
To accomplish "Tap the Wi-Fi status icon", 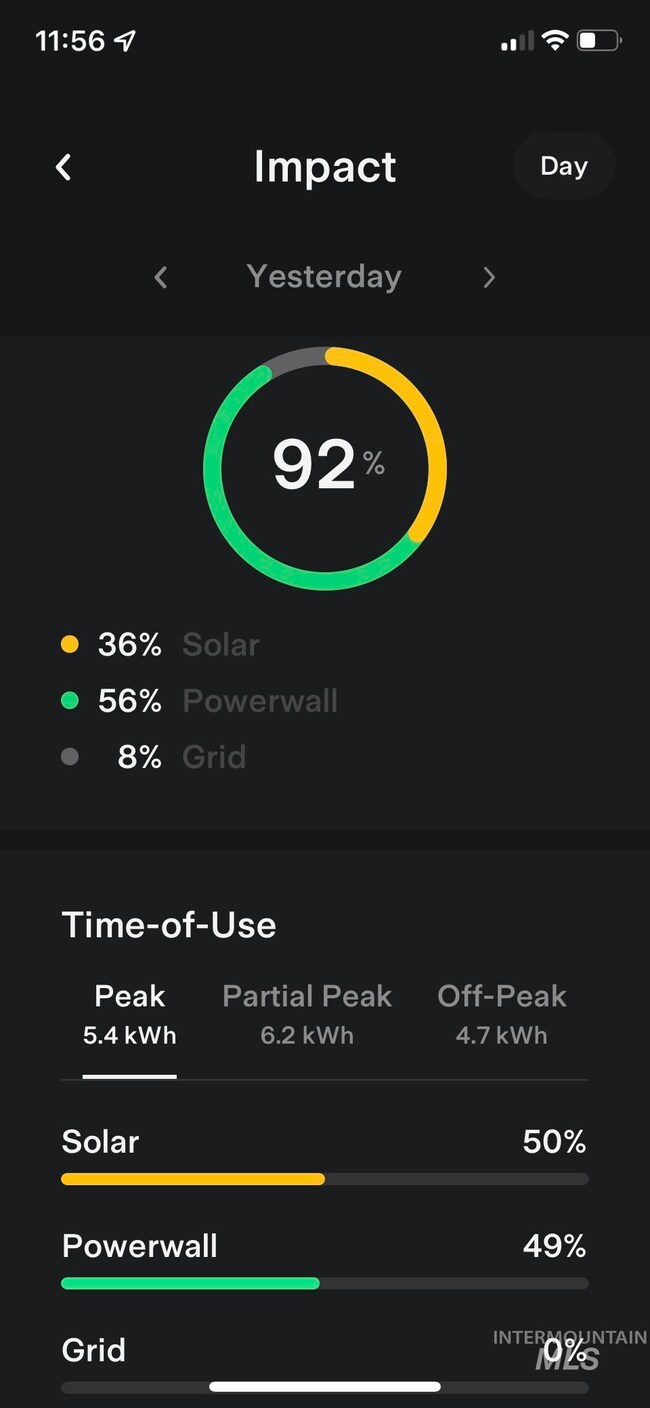I will [x=554, y=41].
